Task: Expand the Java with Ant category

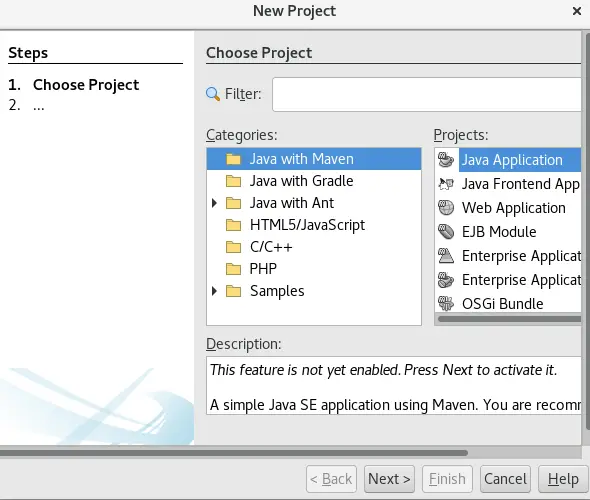Action: coord(214,203)
